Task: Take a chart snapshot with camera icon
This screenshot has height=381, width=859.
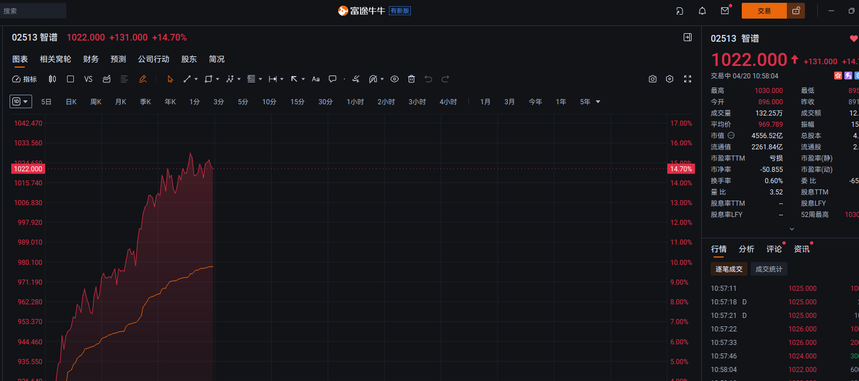Action: [652, 79]
